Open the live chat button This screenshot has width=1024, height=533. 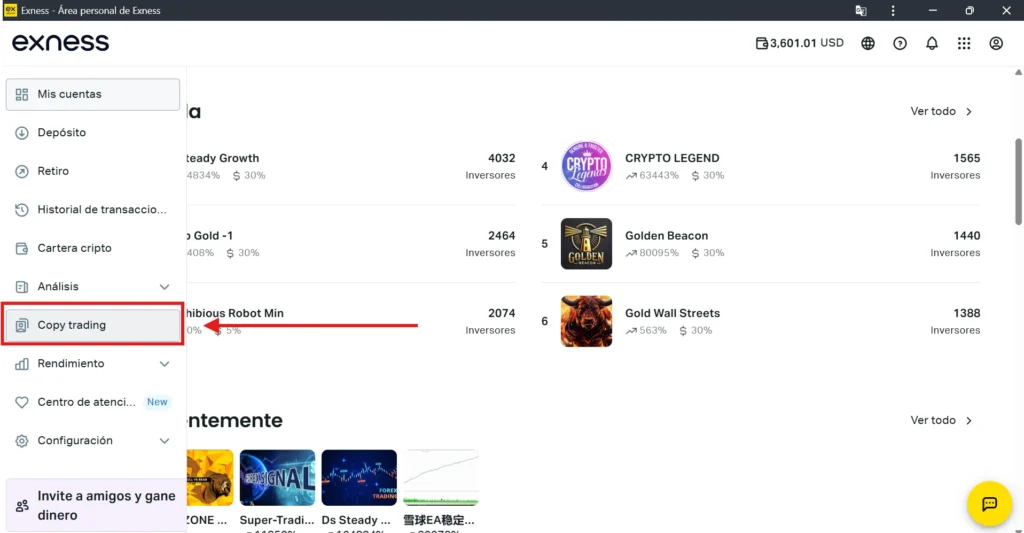[989, 504]
